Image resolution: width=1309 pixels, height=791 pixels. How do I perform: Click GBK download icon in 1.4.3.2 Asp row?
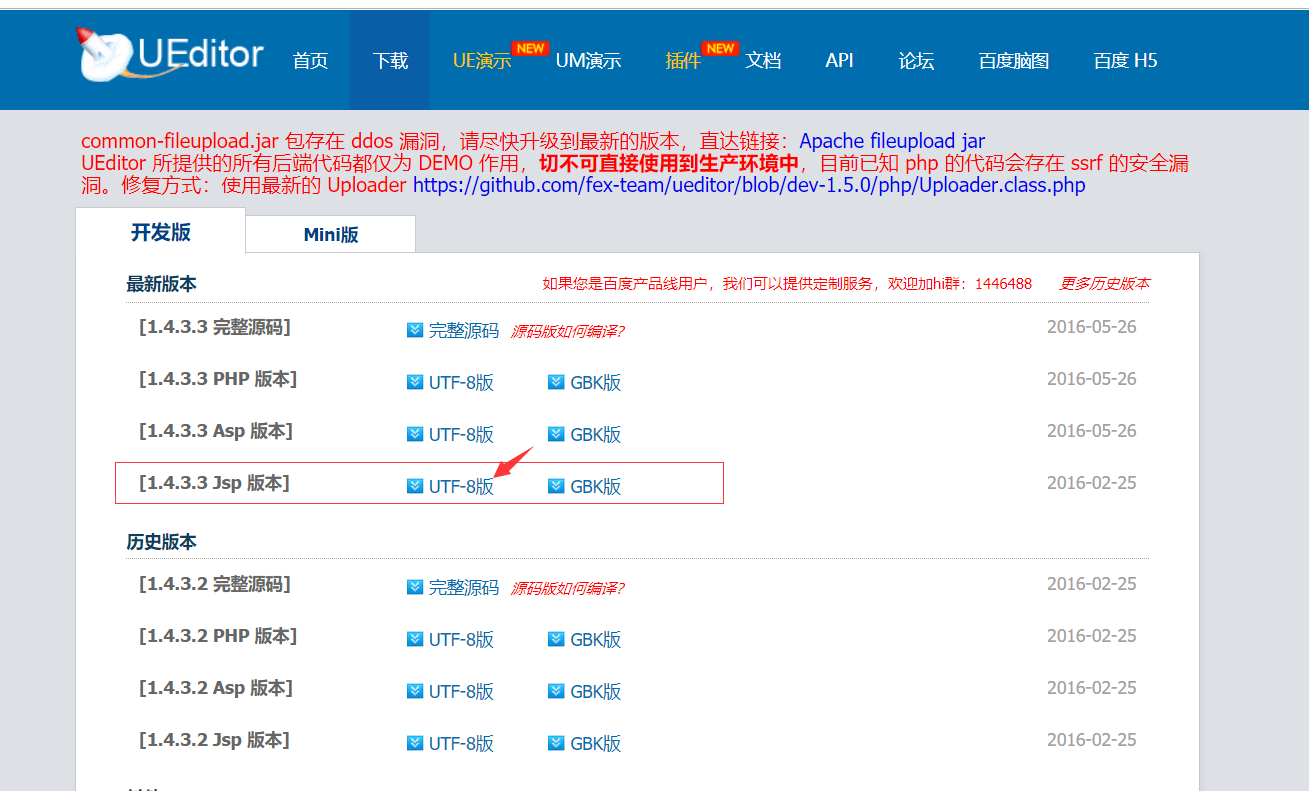(557, 691)
